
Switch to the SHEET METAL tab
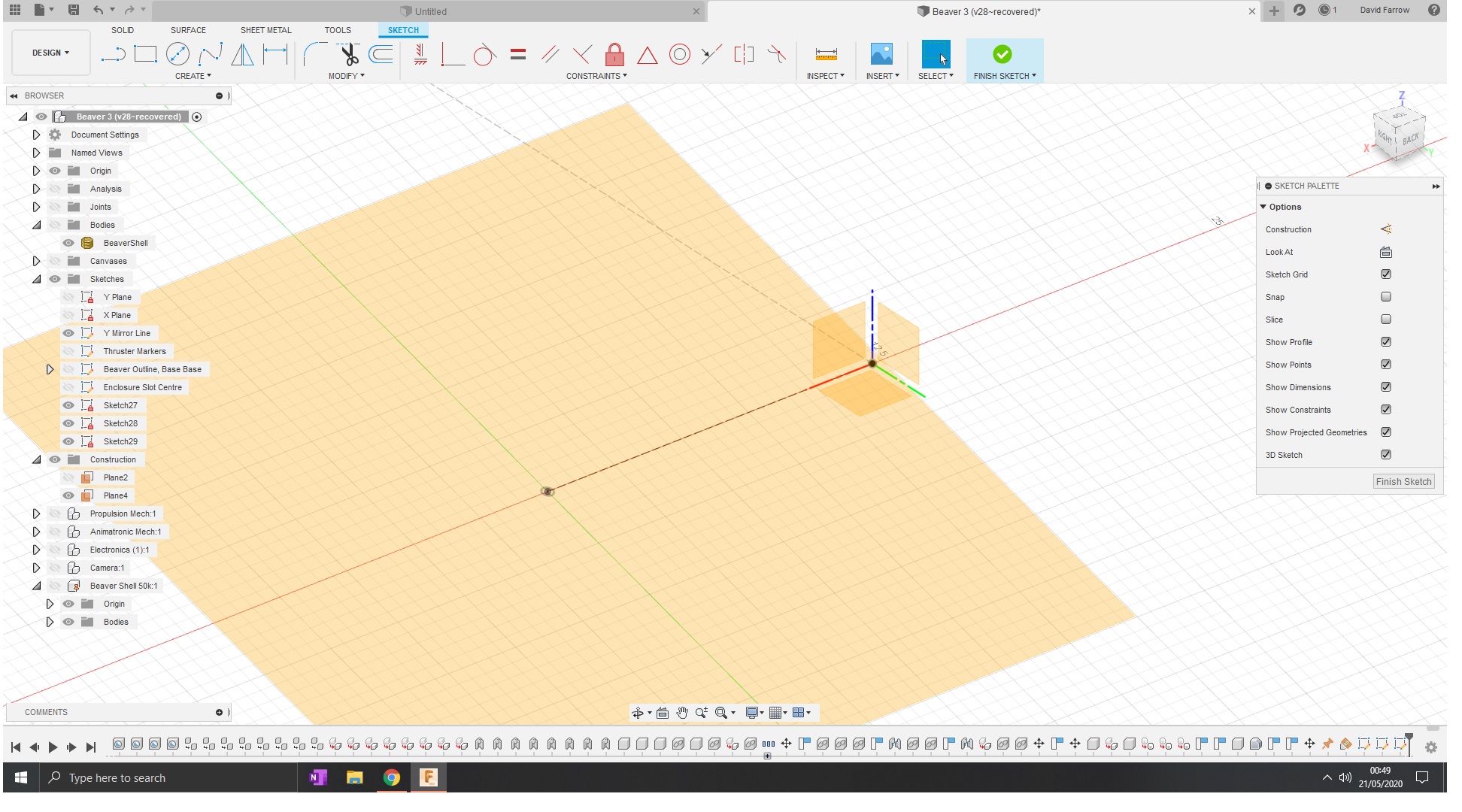265,30
